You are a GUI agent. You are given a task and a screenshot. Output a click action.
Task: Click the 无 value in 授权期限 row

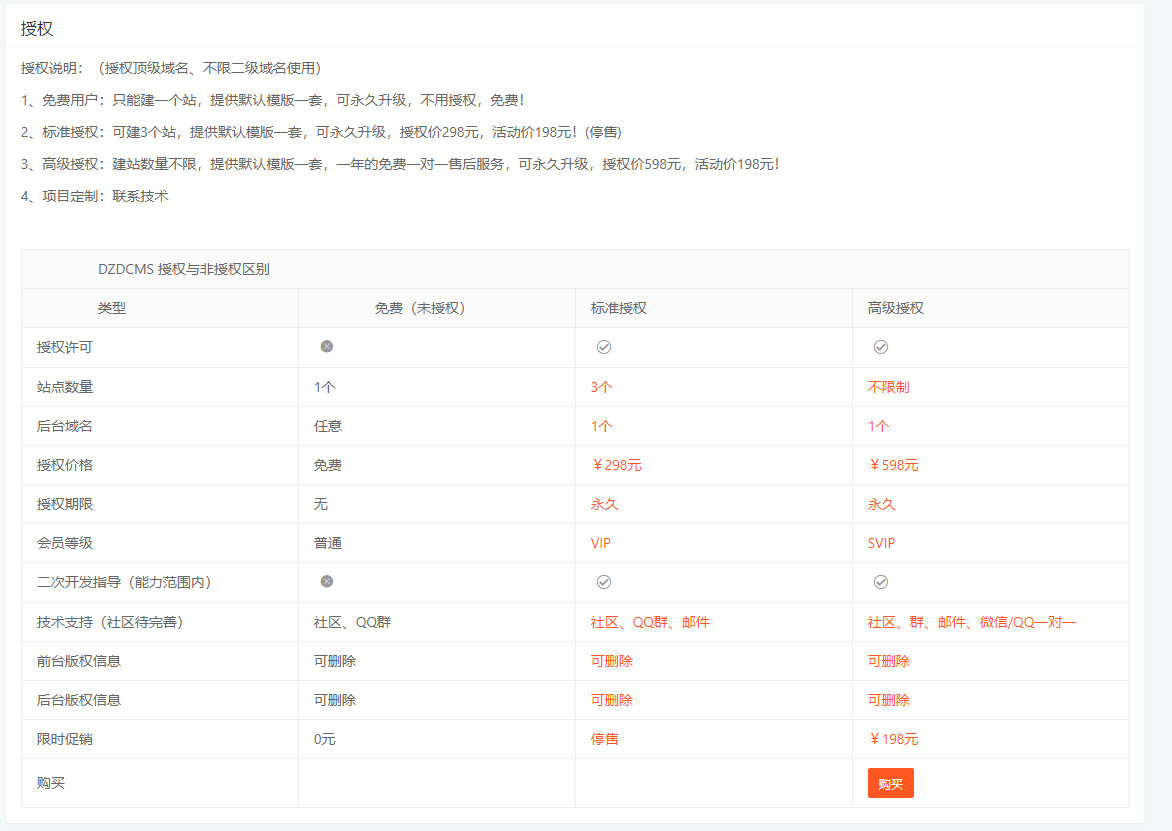pyautogui.click(x=321, y=504)
